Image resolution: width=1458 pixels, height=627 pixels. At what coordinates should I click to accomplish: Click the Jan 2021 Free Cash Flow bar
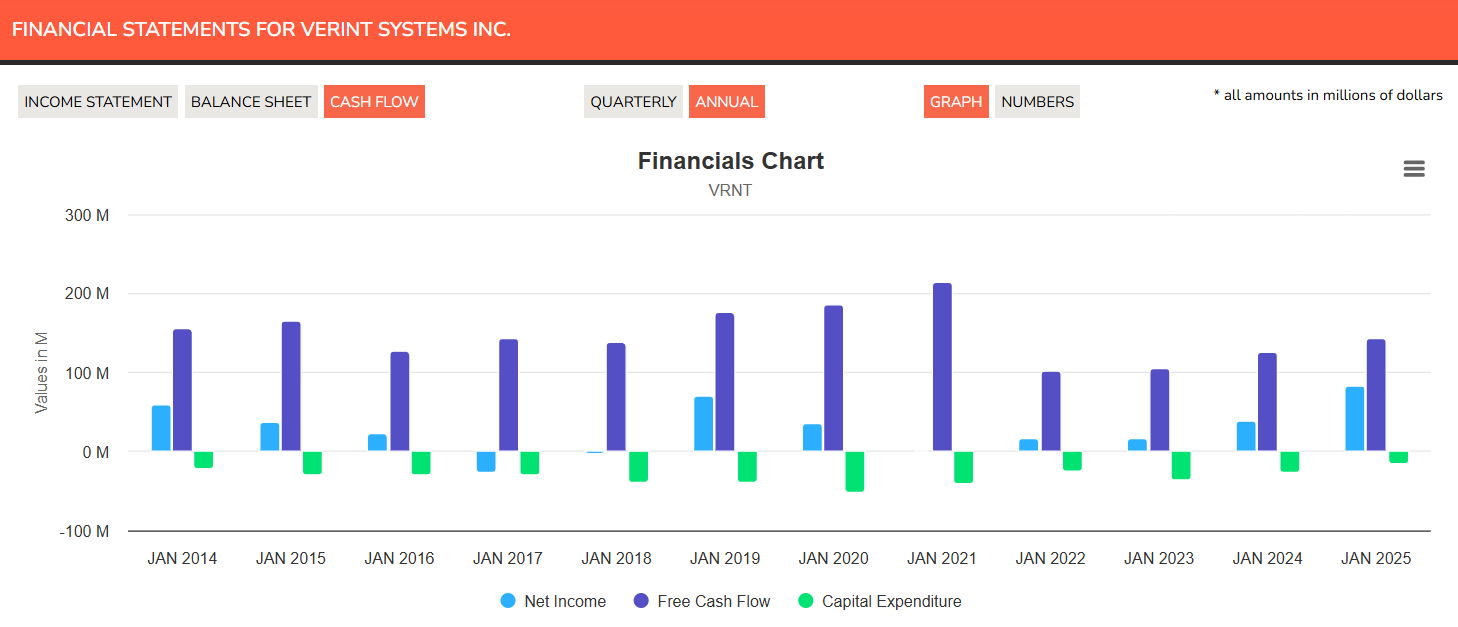coord(942,367)
